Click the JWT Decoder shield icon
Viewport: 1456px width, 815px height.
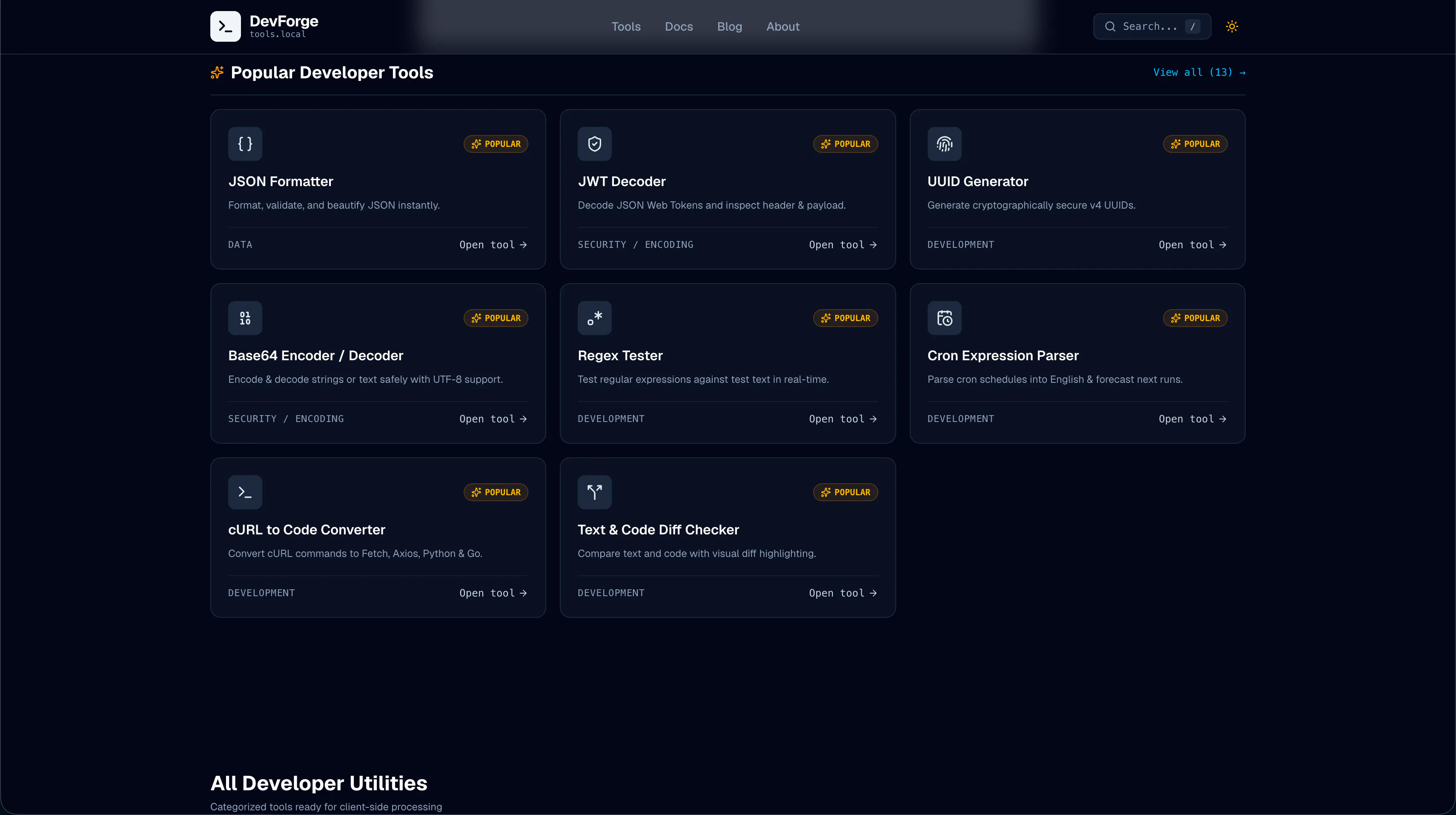pyautogui.click(x=594, y=143)
